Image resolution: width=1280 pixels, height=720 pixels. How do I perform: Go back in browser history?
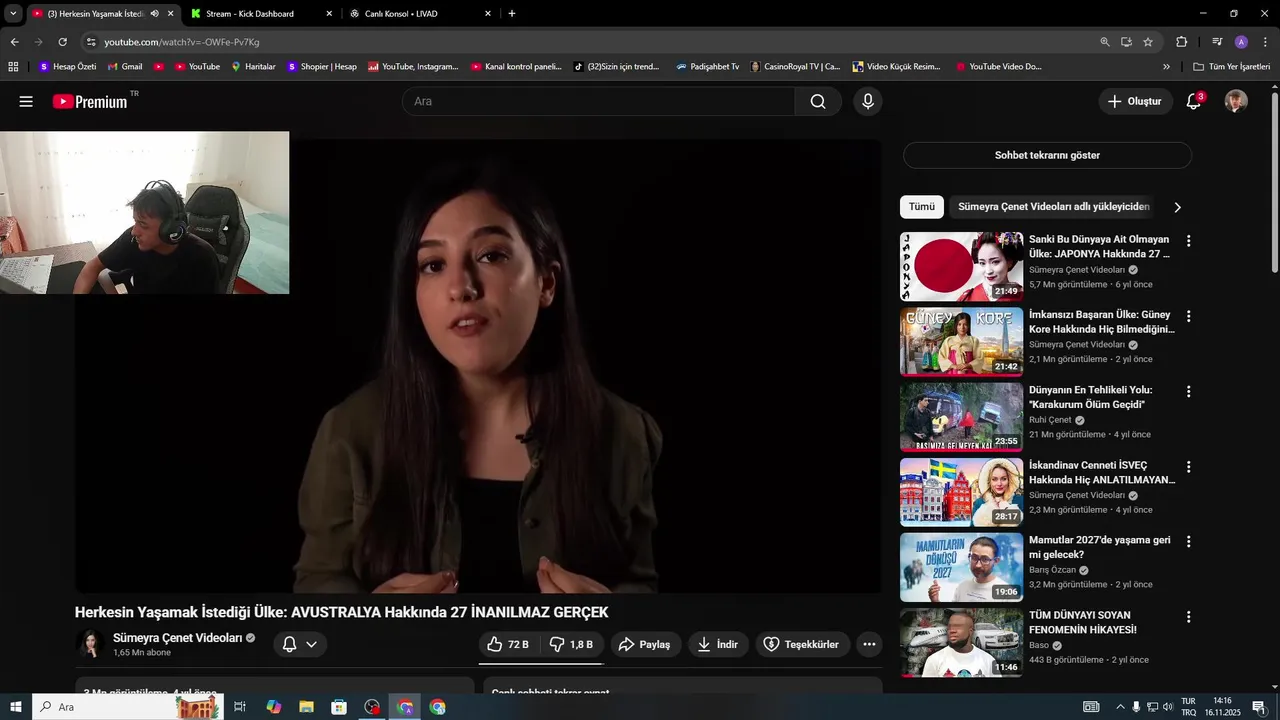coord(14,42)
